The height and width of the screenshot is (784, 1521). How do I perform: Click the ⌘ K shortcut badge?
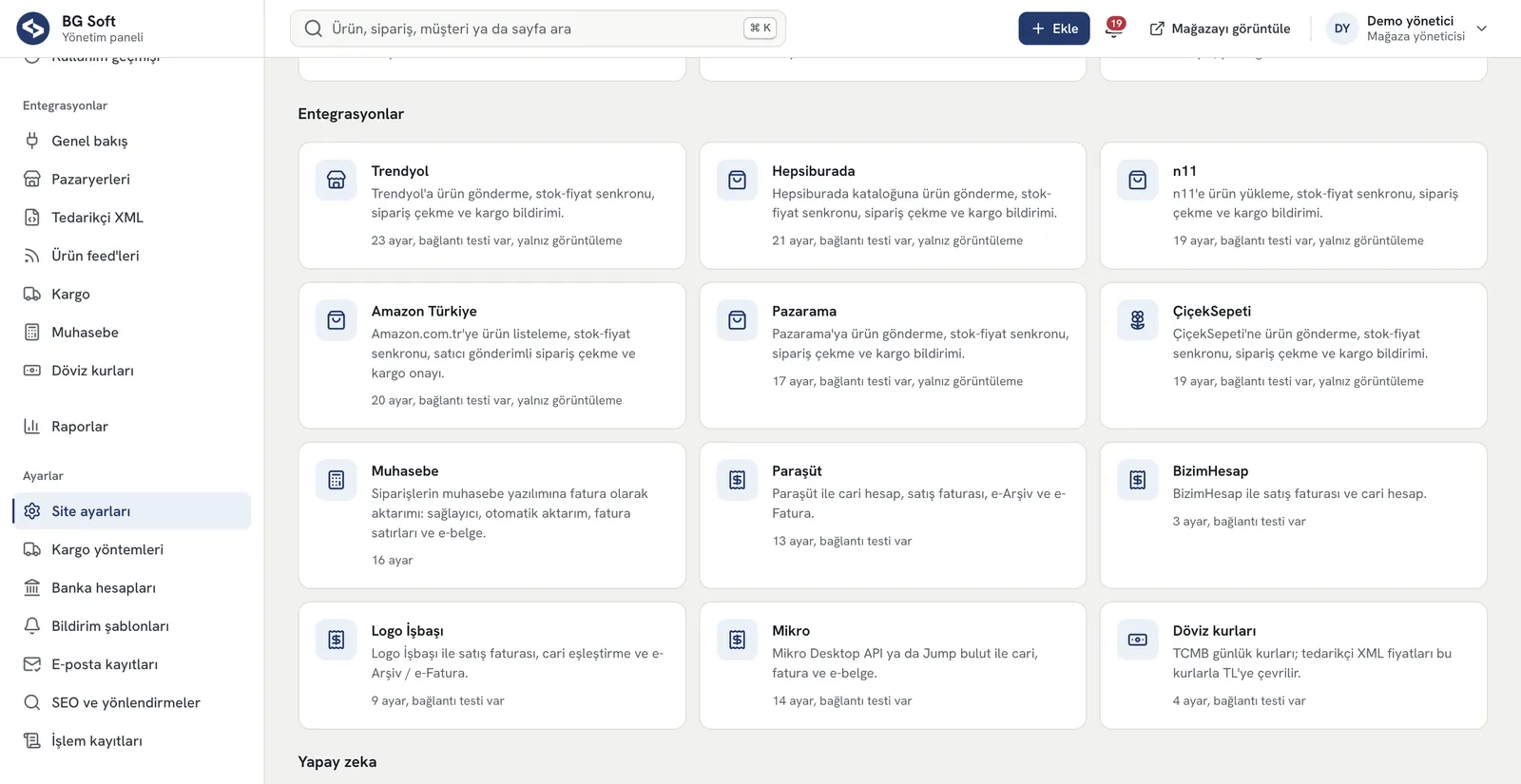[760, 29]
